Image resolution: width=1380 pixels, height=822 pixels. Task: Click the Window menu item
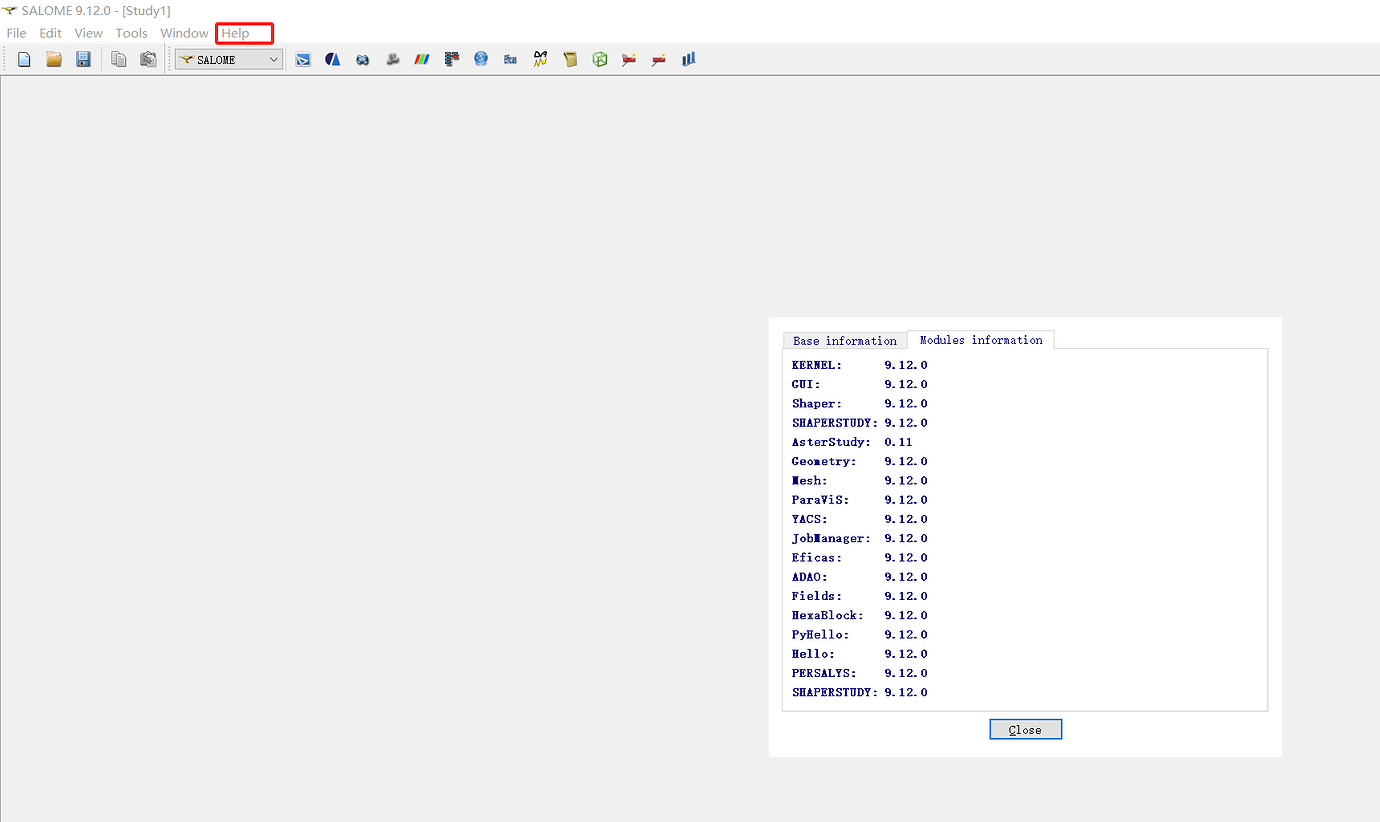pos(184,33)
